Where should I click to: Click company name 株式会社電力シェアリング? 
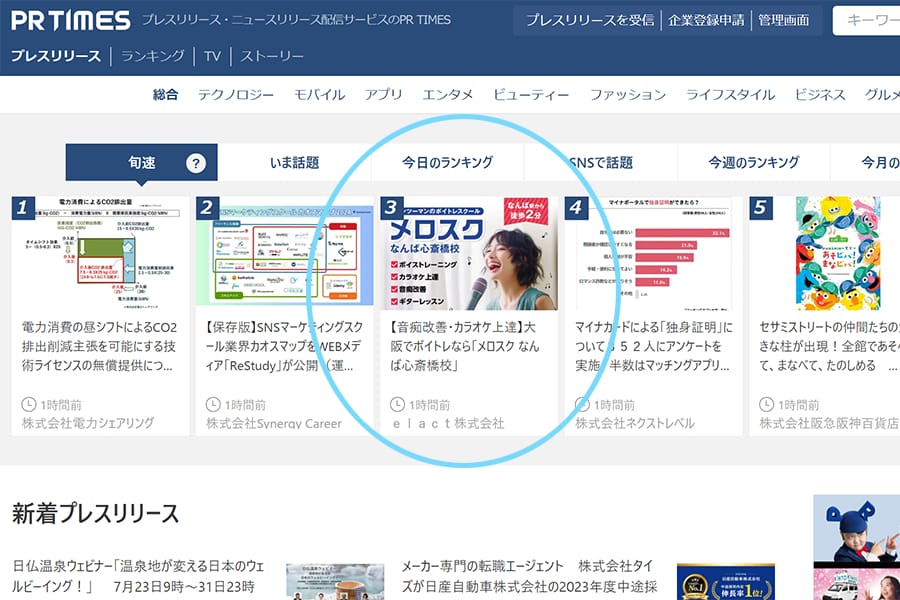[x=88, y=423]
